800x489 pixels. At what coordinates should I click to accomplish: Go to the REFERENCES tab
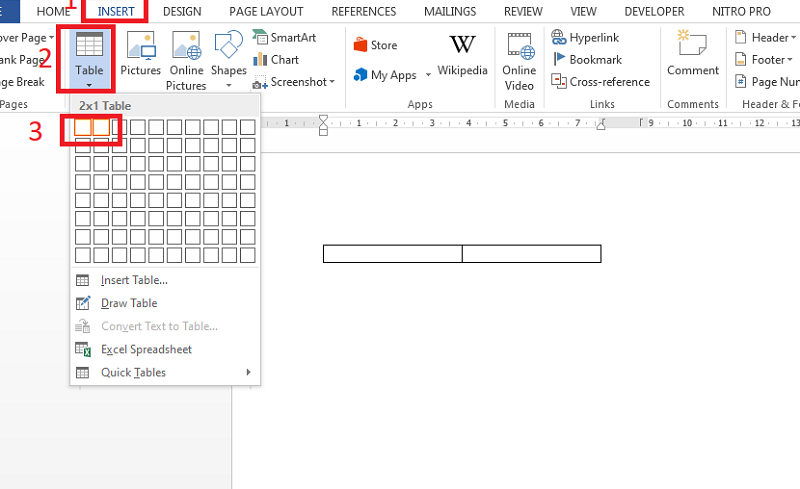tap(364, 11)
